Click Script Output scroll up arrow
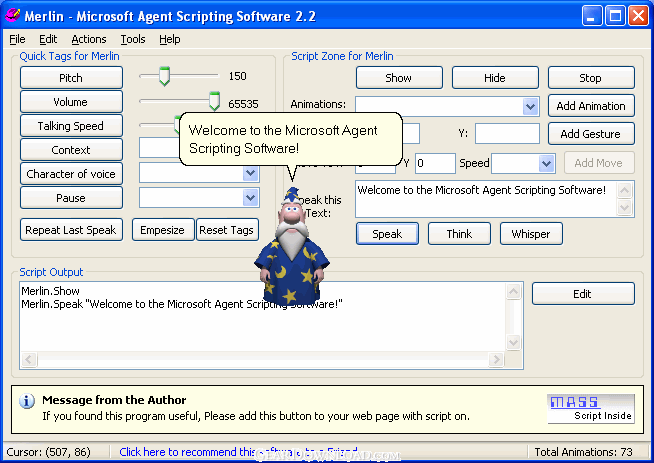This screenshot has width=654, height=463. click(x=513, y=292)
